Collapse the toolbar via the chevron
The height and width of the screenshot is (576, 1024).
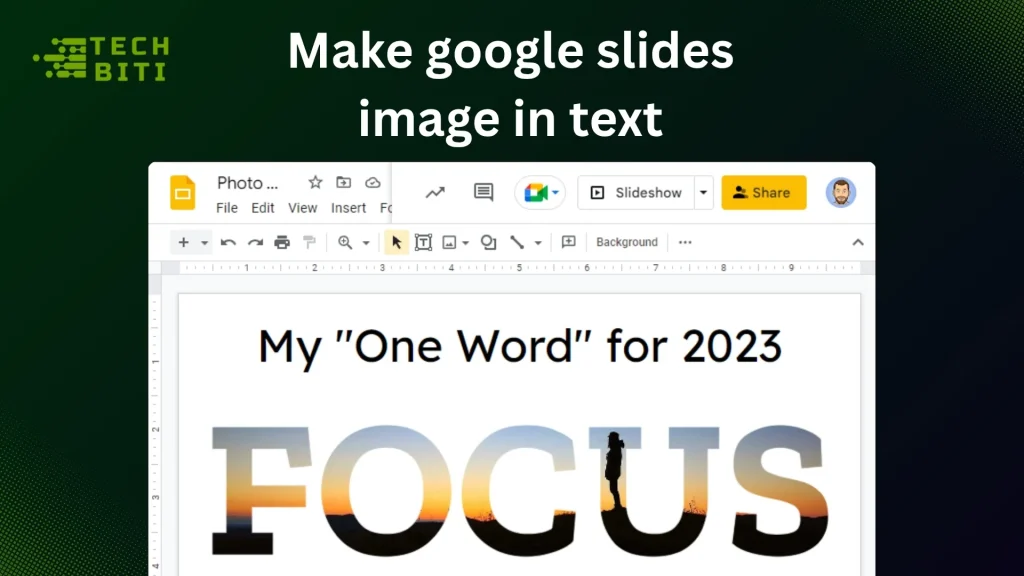point(857,242)
